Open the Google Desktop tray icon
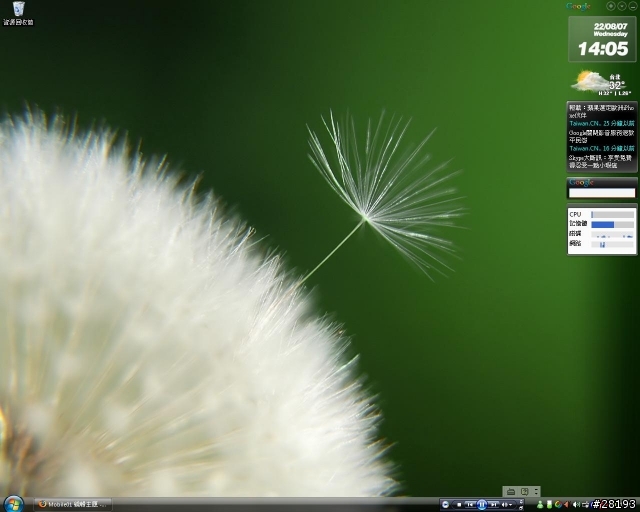The height and width of the screenshot is (512, 640). point(558,505)
